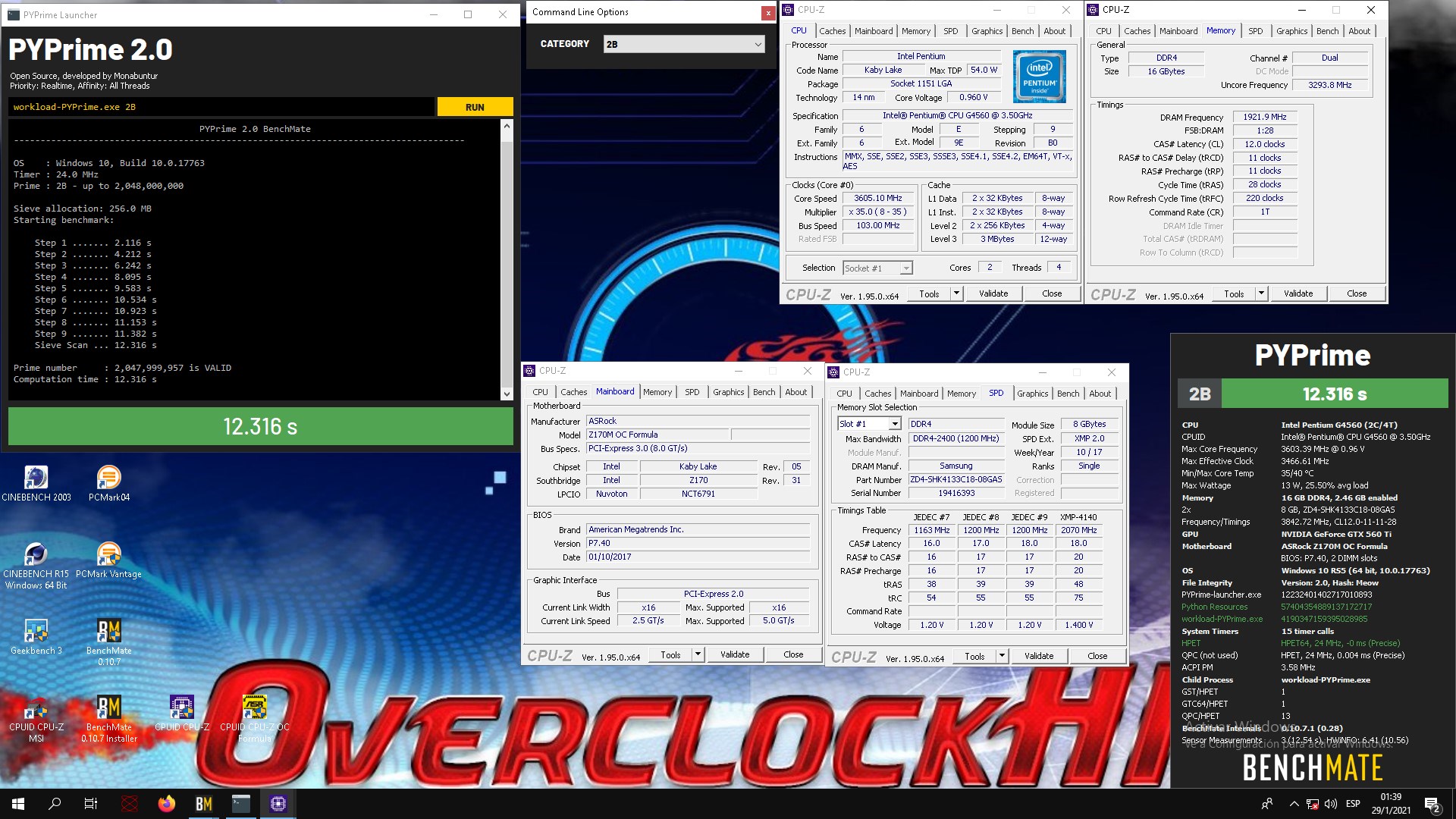Click the People icon in the tray
The image size is (1456, 819).
(x=1267, y=804)
